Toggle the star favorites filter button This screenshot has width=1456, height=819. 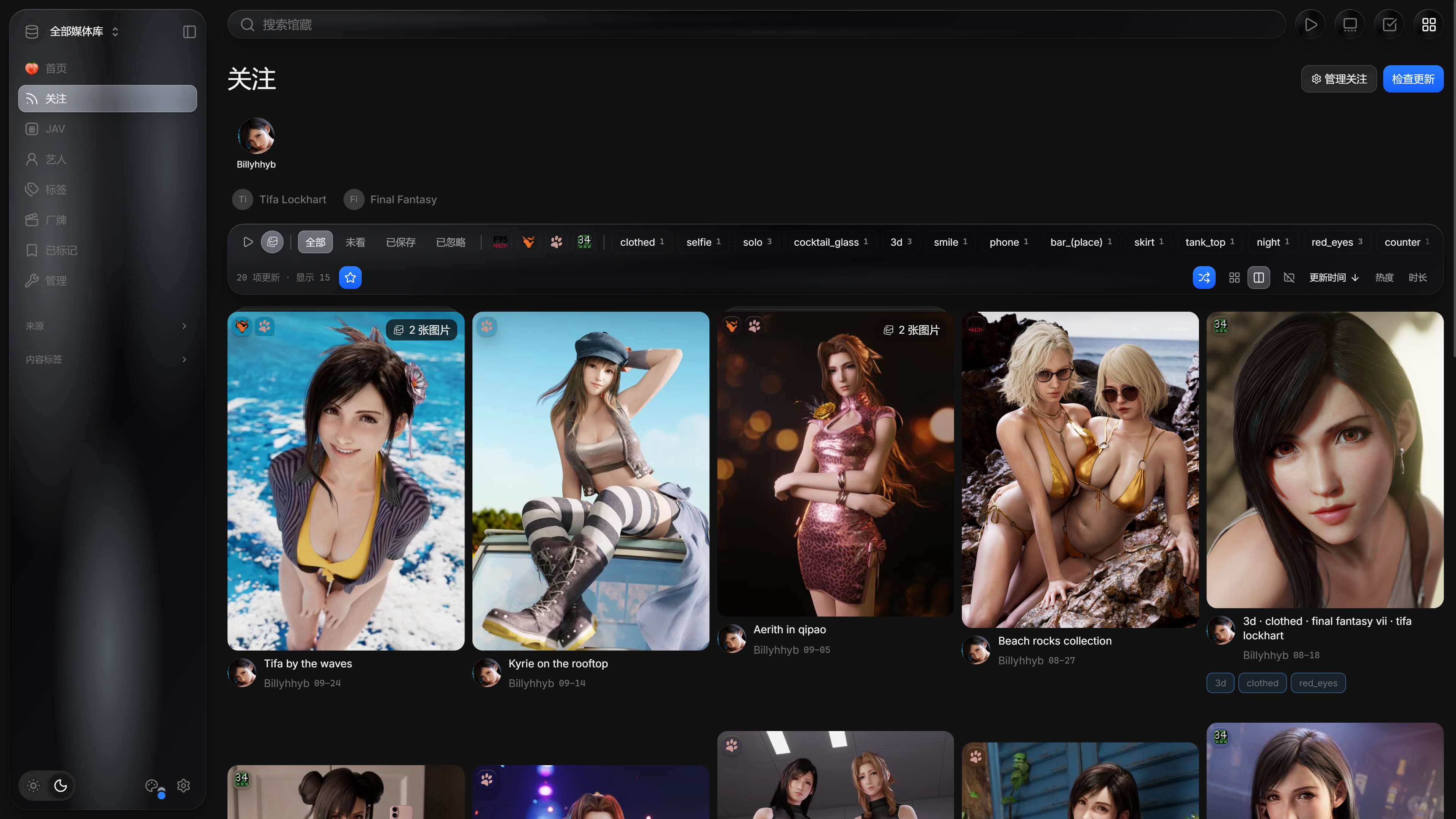(x=350, y=278)
